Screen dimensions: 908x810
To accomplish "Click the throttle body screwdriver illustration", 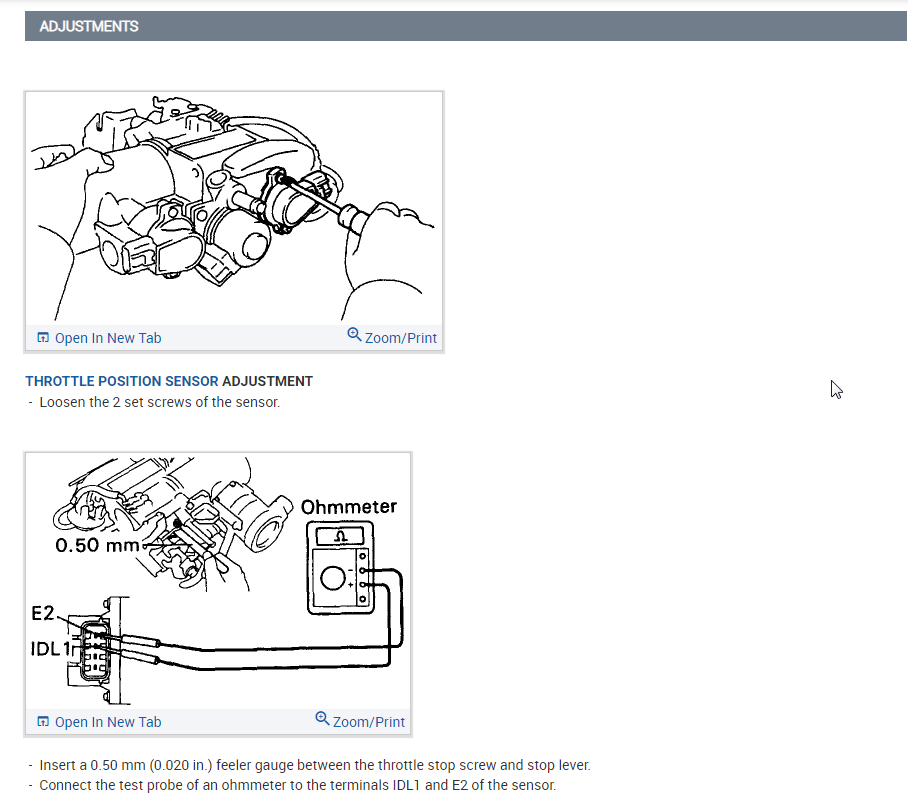I will [234, 208].
